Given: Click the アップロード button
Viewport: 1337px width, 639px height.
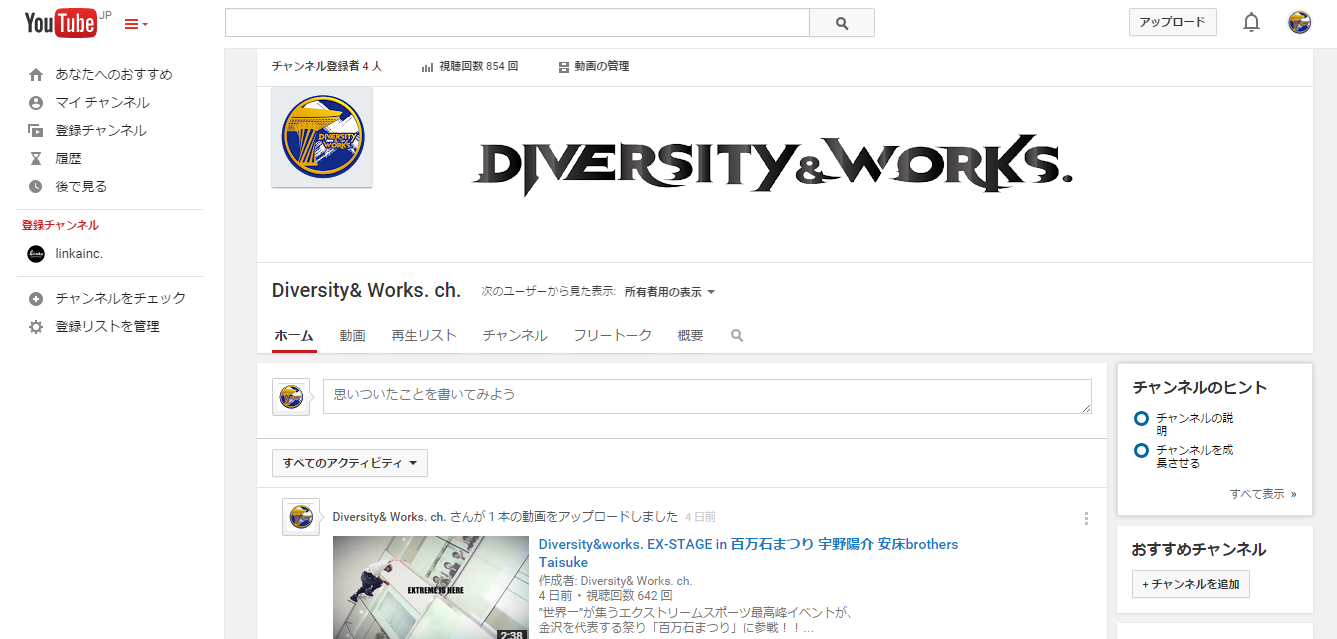Looking at the screenshot, I should [x=1172, y=22].
